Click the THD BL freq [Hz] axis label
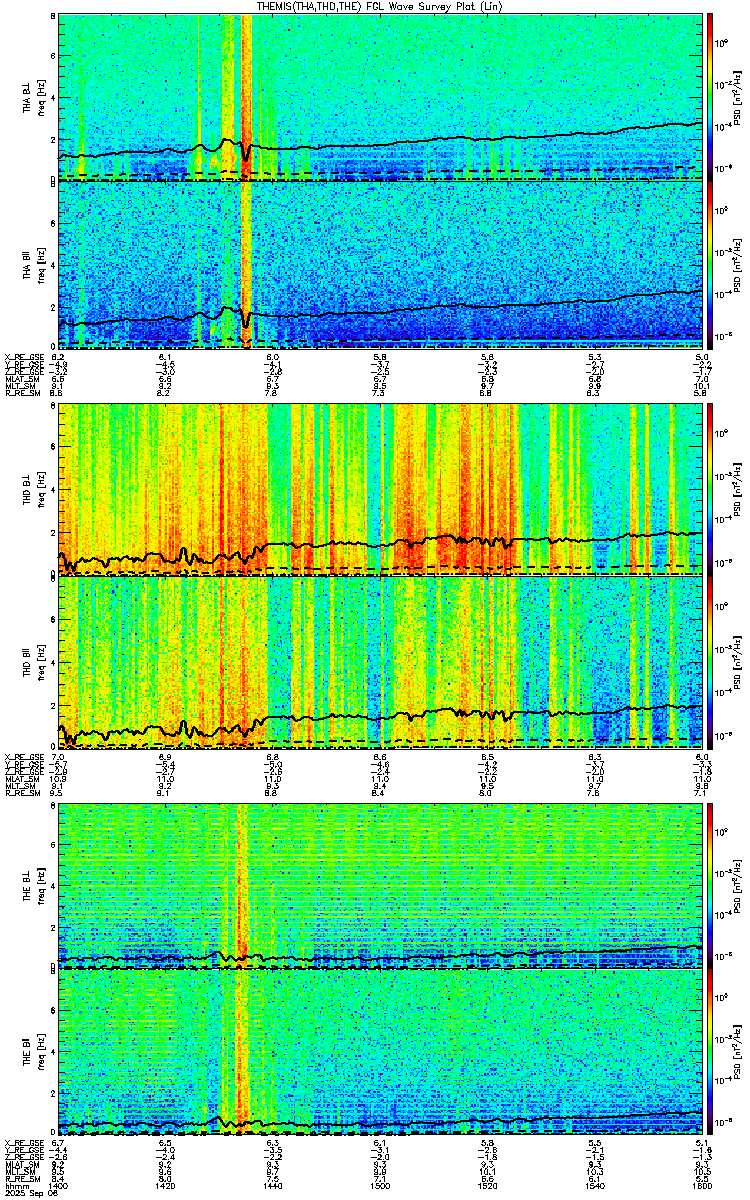Viewport: 750px width, 1200px height. (x=41, y=490)
